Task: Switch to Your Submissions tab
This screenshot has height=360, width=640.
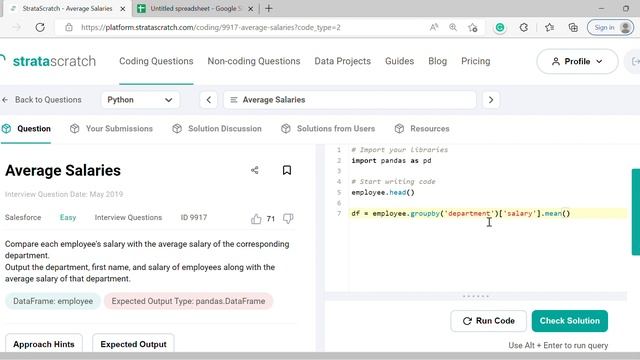Action: 111,129
